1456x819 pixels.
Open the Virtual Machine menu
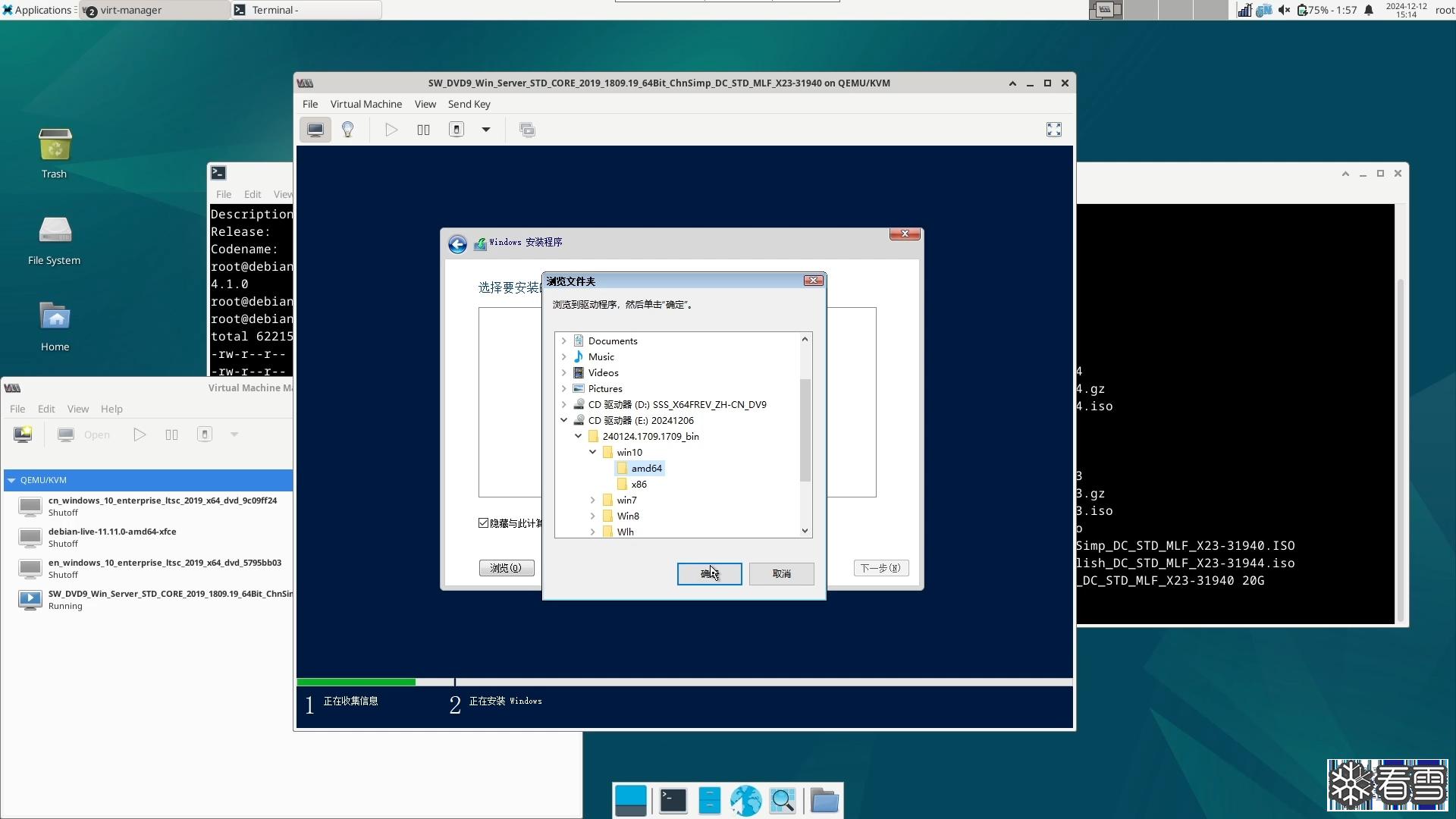coord(366,104)
